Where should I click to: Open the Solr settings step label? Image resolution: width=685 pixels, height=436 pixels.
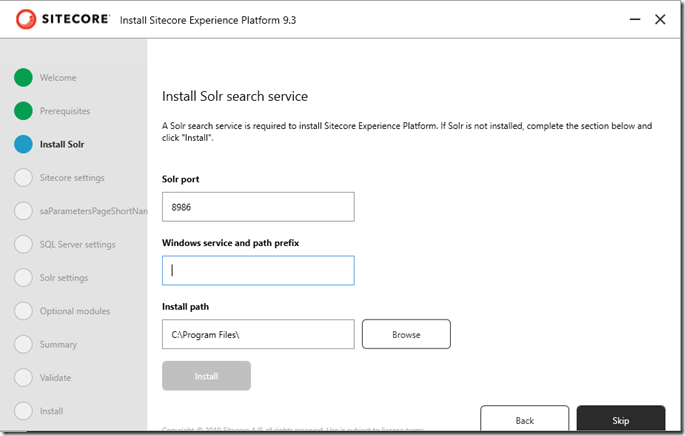point(64,278)
